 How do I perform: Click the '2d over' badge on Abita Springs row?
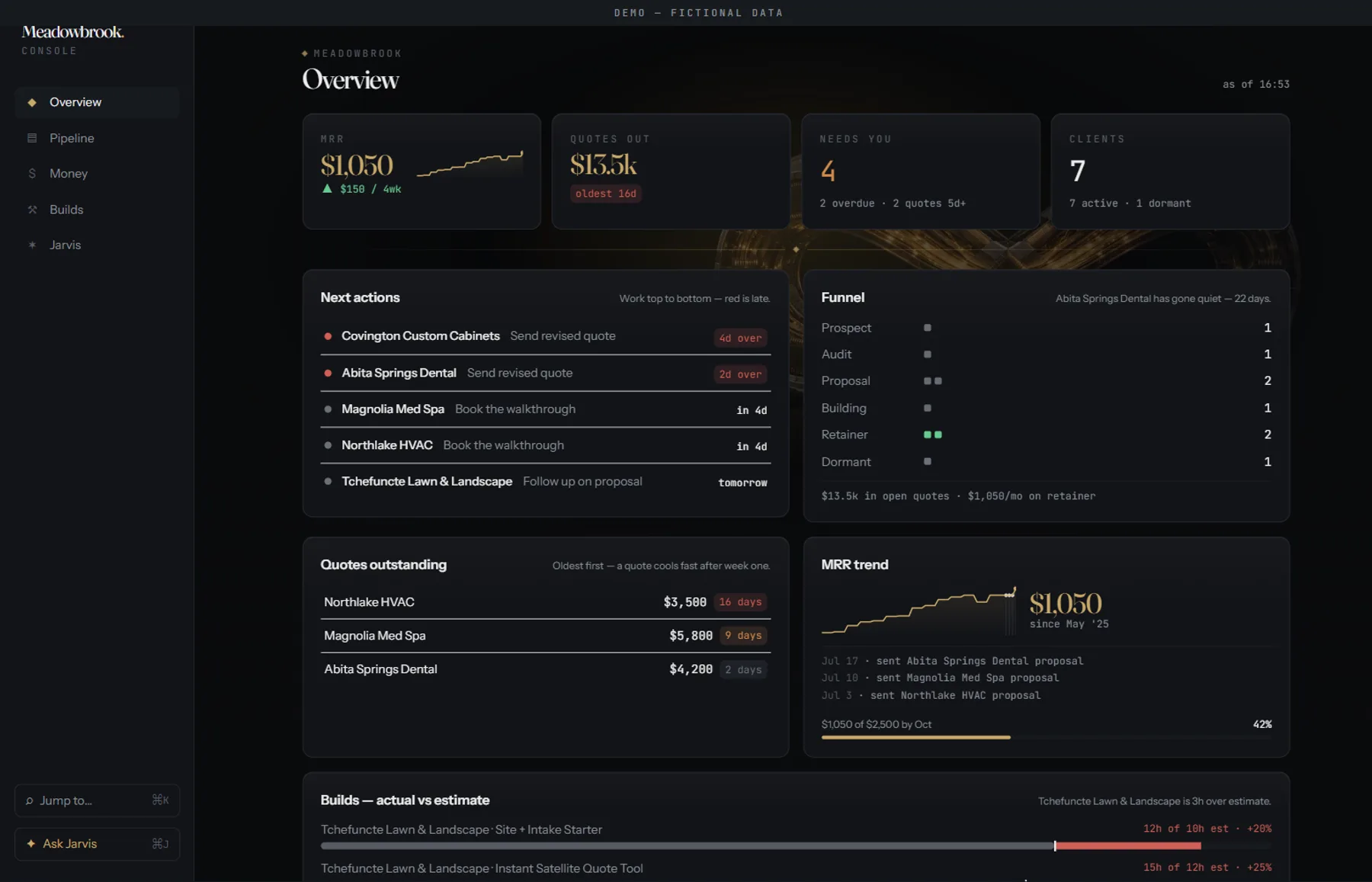[x=740, y=374]
